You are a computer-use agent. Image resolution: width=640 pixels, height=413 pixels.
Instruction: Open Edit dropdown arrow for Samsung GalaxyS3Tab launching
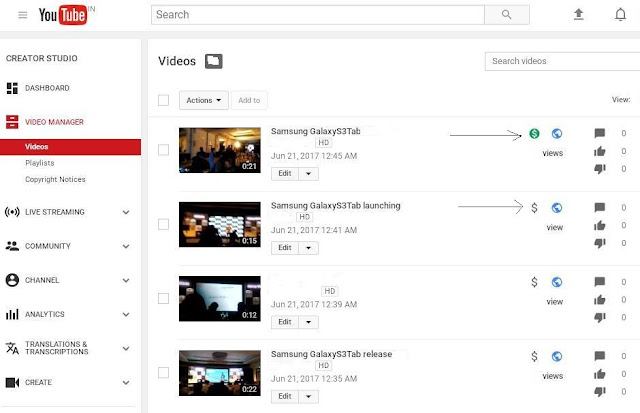309,248
